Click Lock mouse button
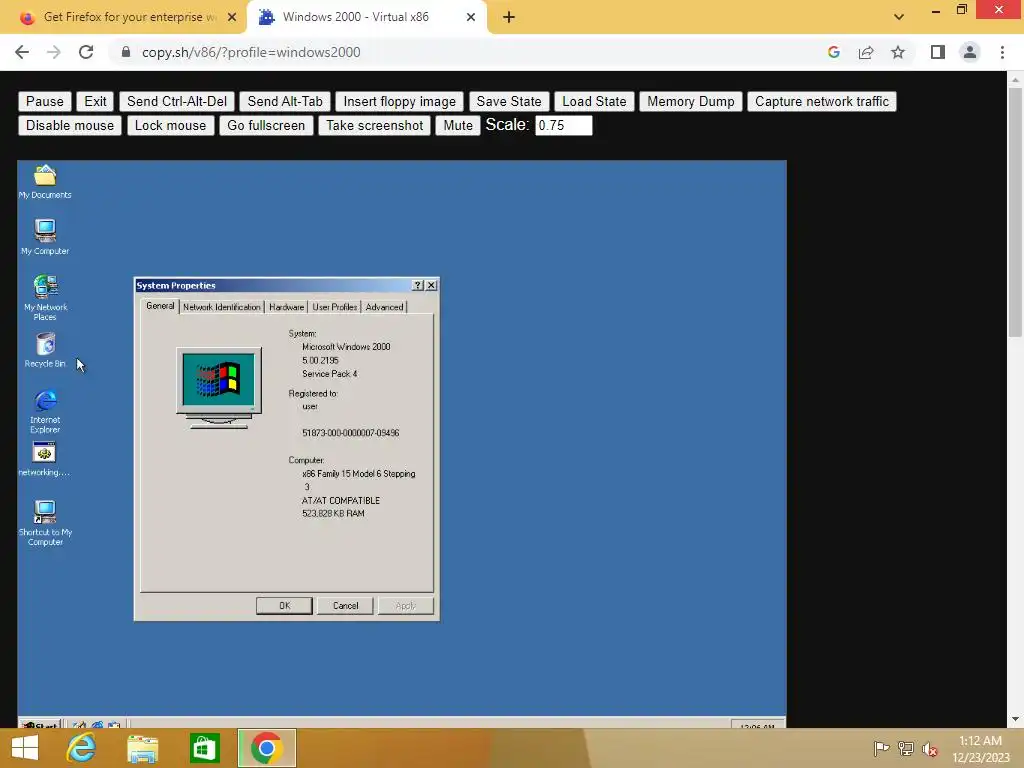The image size is (1024, 768). pyautogui.click(x=170, y=125)
